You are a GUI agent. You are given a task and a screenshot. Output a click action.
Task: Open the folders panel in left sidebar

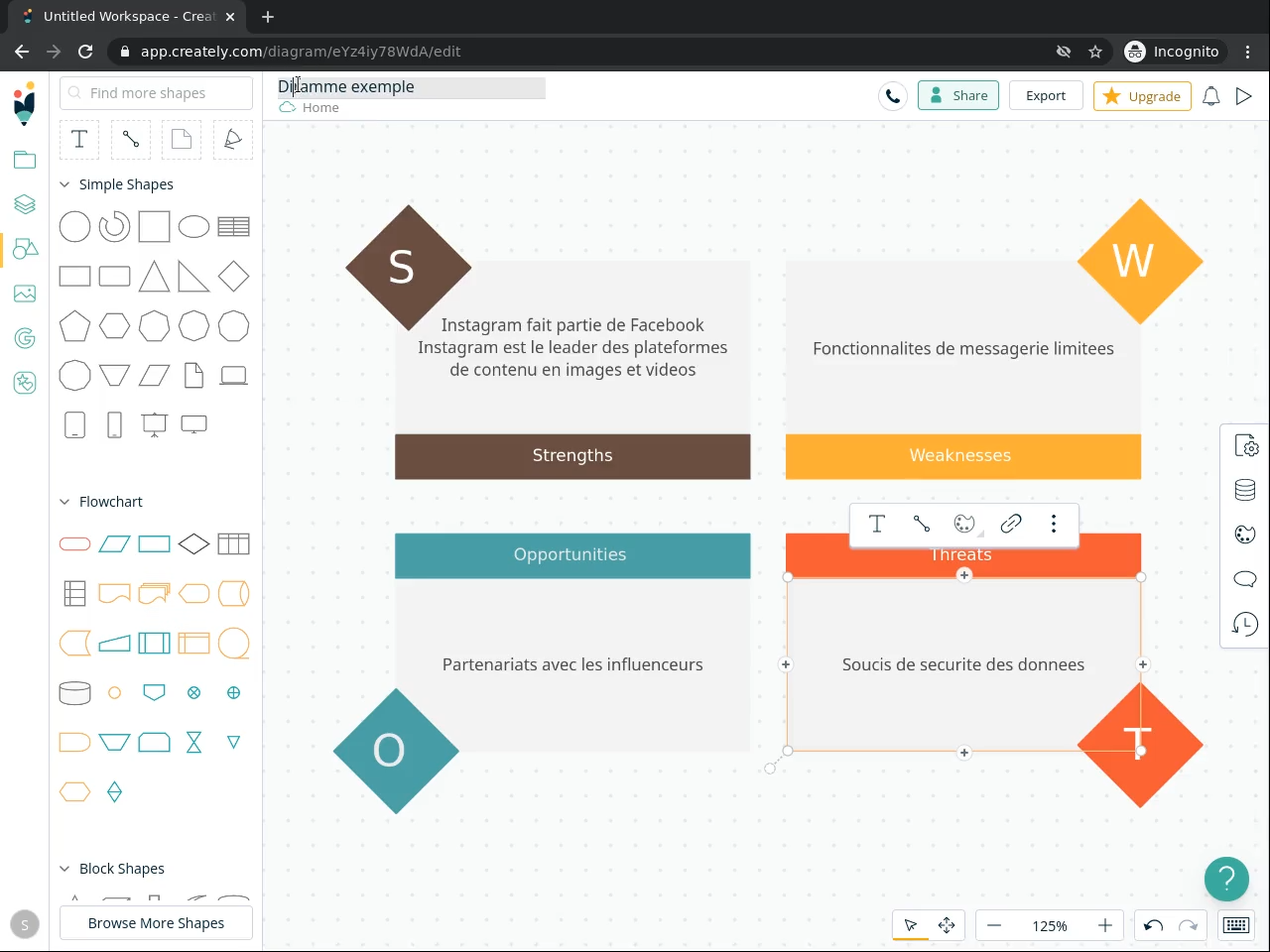(x=25, y=160)
